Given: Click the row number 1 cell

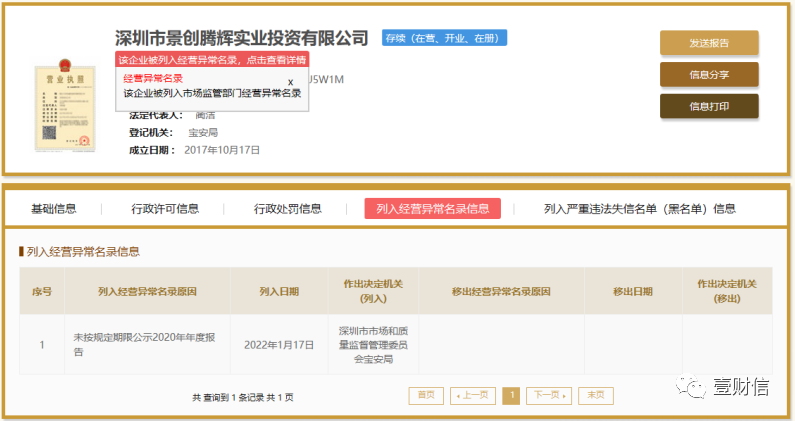Looking at the screenshot, I should [x=42, y=345].
